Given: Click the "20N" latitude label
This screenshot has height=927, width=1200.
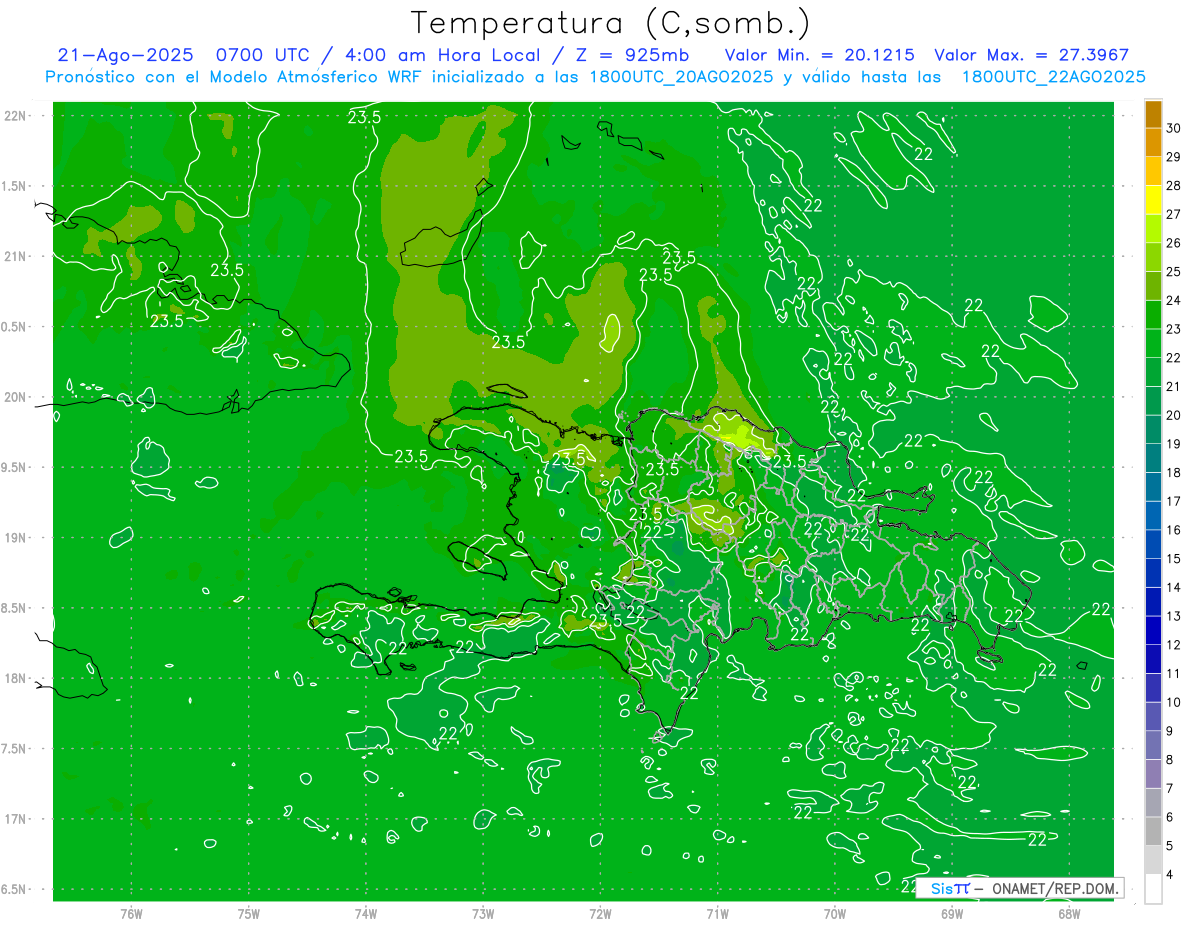Looking at the screenshot, I should 16,397.
